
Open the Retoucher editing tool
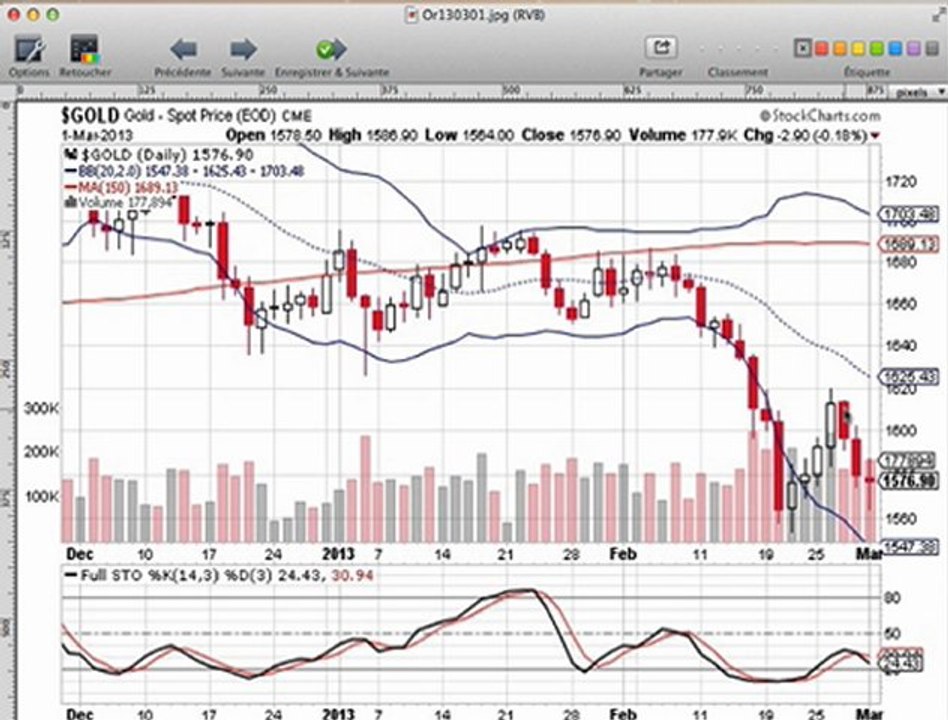tap(85, 50)
